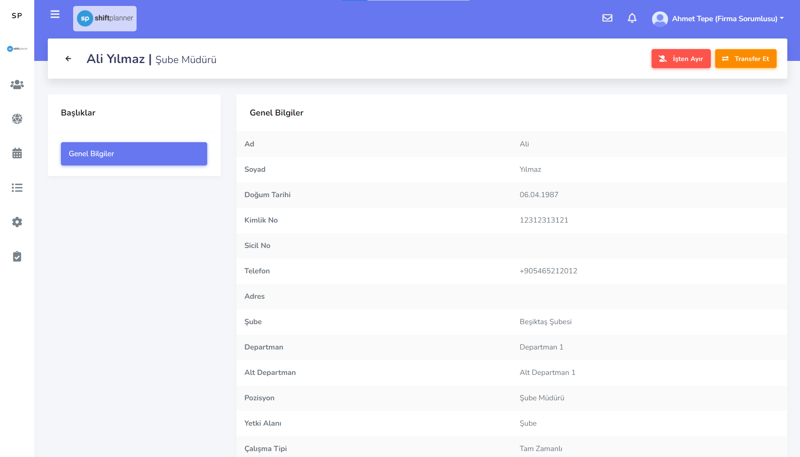Screen dimensions: 800x457
Task: Click the user avatar picture
Action: [660, 19]
